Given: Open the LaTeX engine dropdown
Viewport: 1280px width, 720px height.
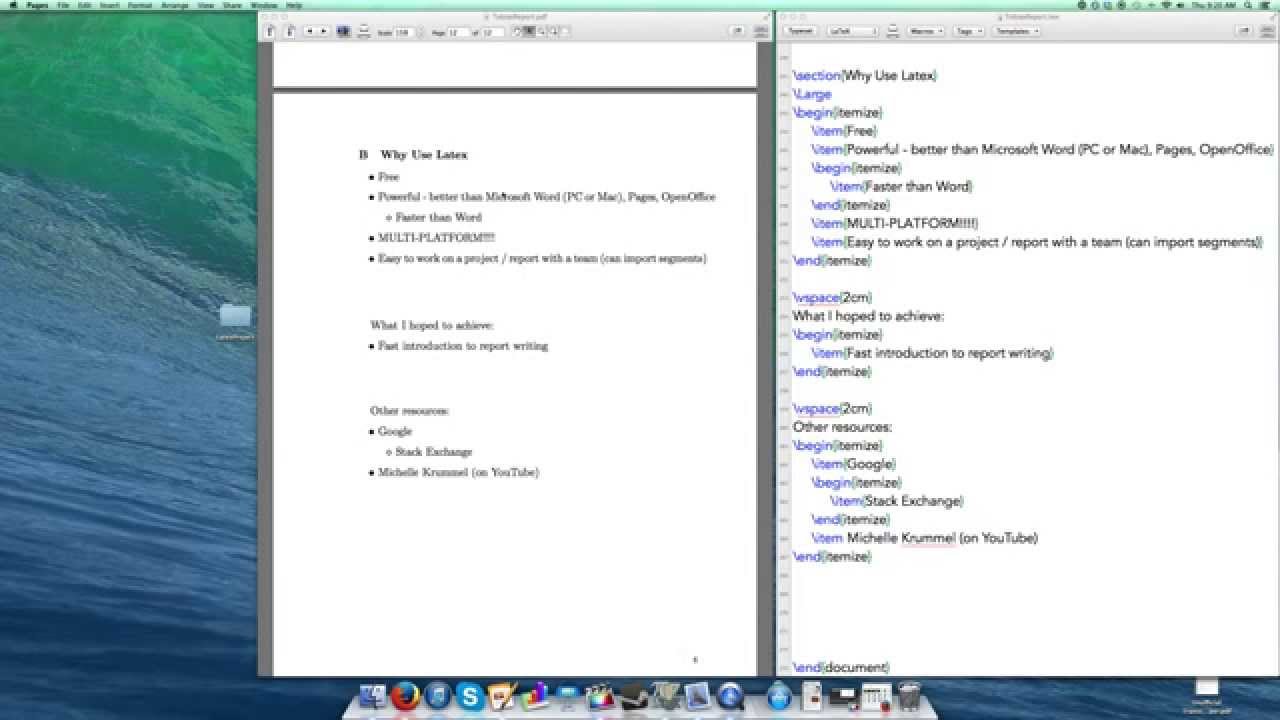Looking at the screenshot, I should pos(853,31).
